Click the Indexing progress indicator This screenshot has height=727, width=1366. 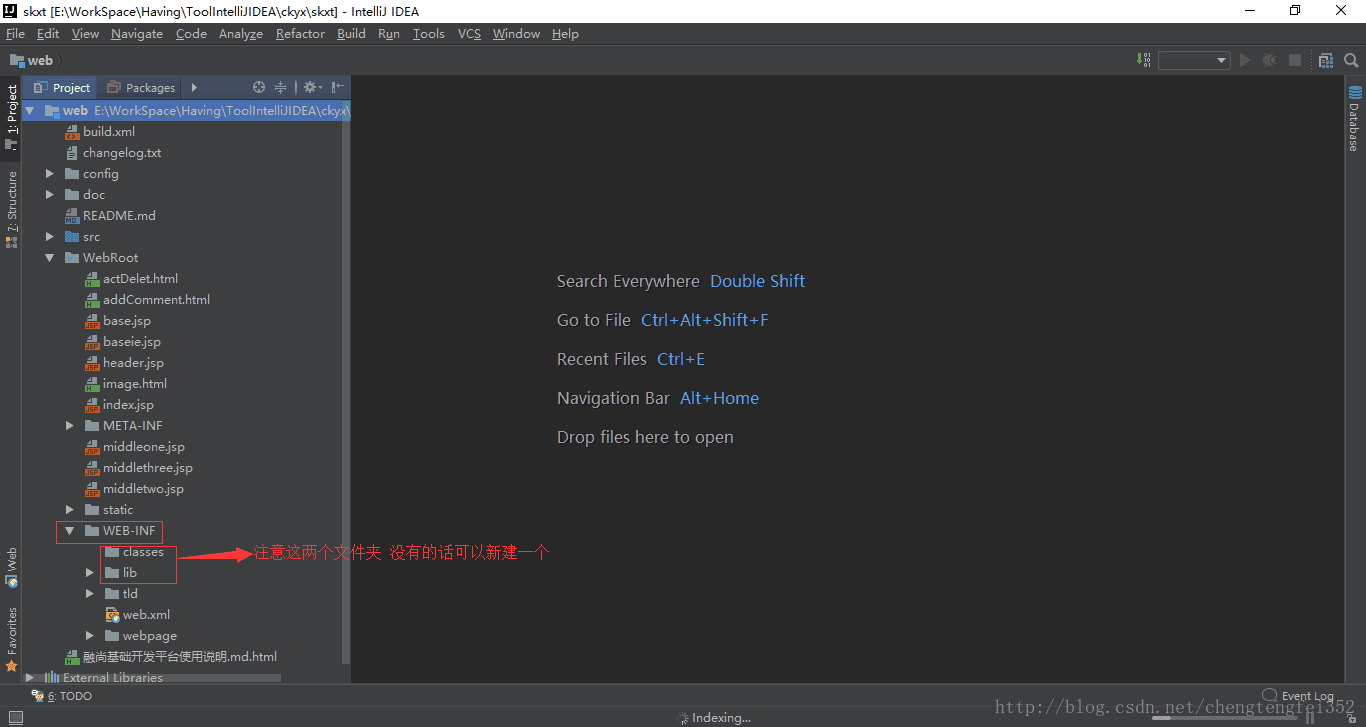(715, 718)
